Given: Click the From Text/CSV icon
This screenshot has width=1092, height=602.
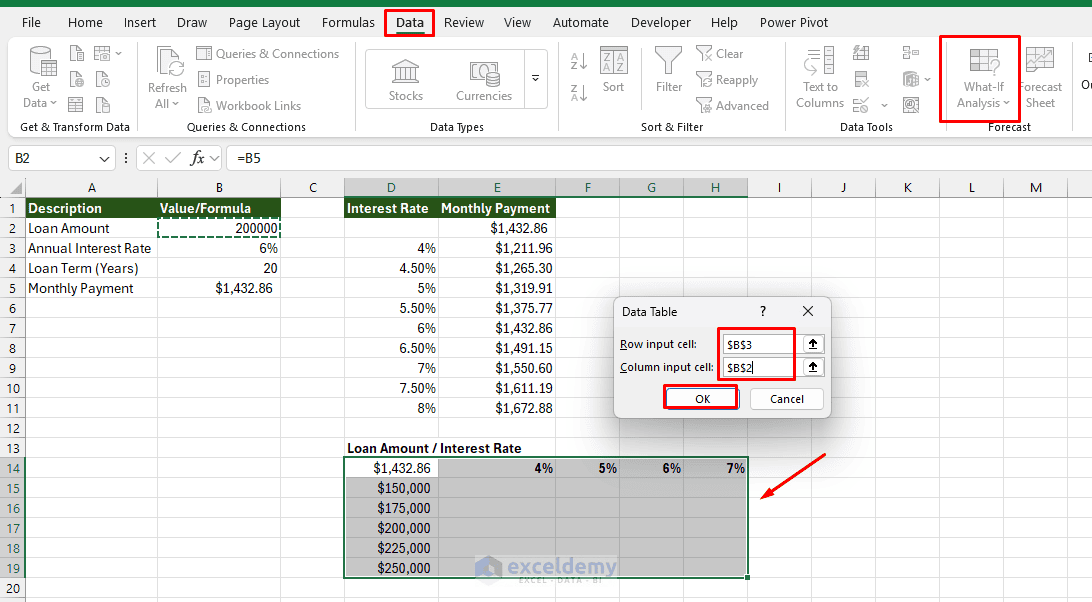Looking at the screenshot, I should point(77,54).
